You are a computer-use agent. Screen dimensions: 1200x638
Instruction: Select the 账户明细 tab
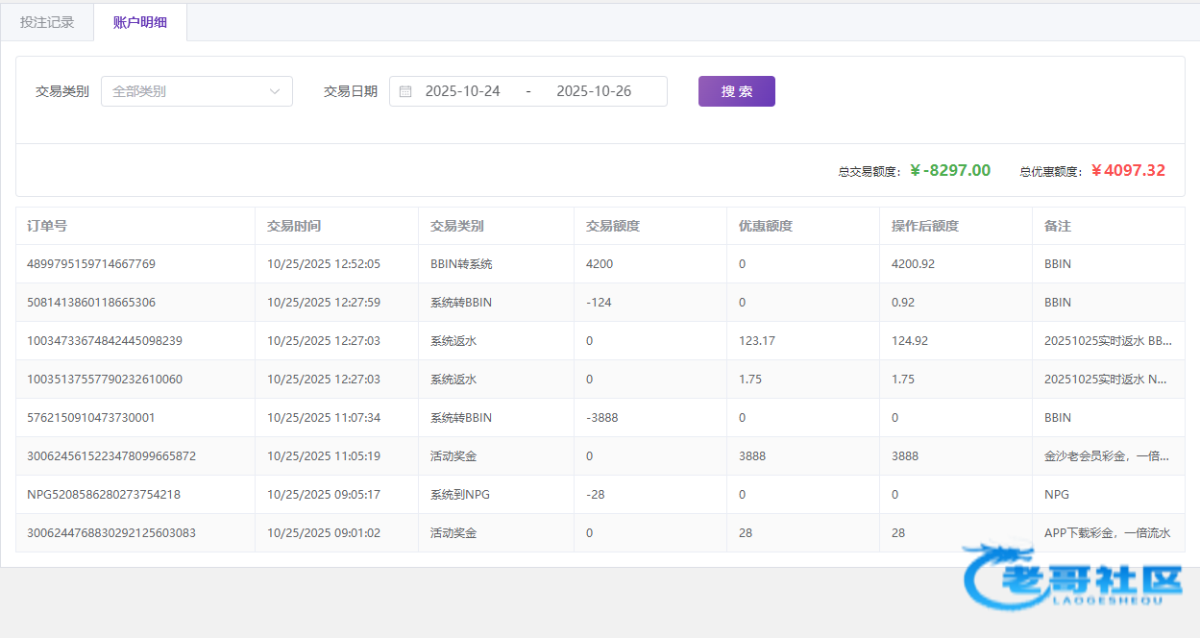[140, 22]
